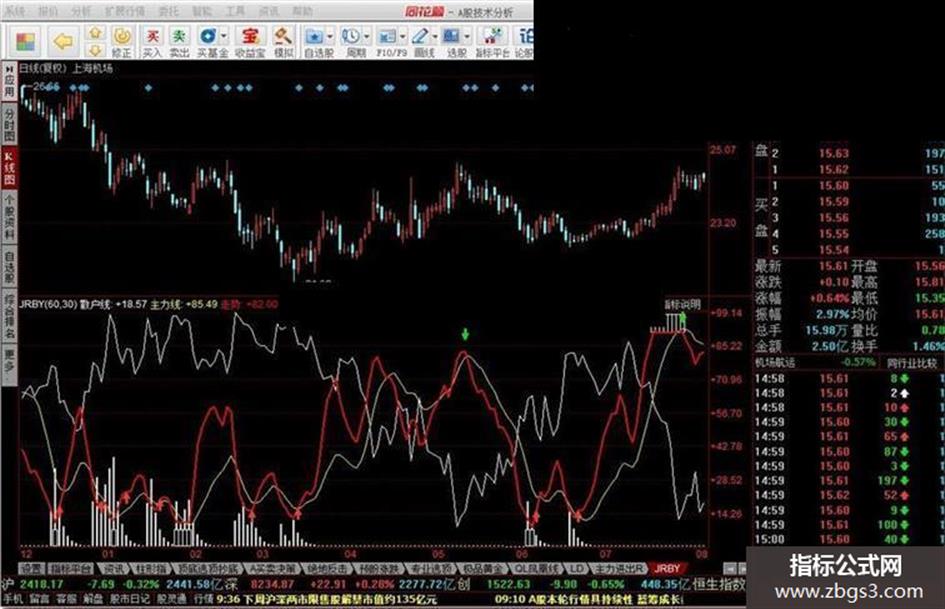
Task: Click the ChiNext index value 1522.63
Action: coord(507,584)
